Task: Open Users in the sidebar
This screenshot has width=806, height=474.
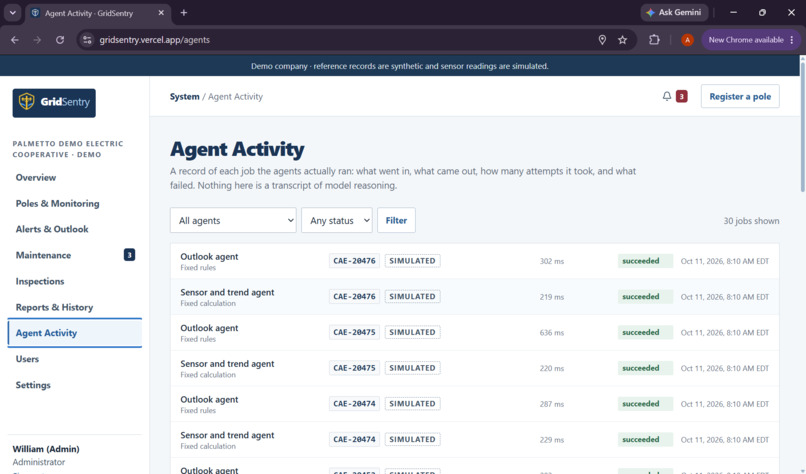Action: coord(27,359)
